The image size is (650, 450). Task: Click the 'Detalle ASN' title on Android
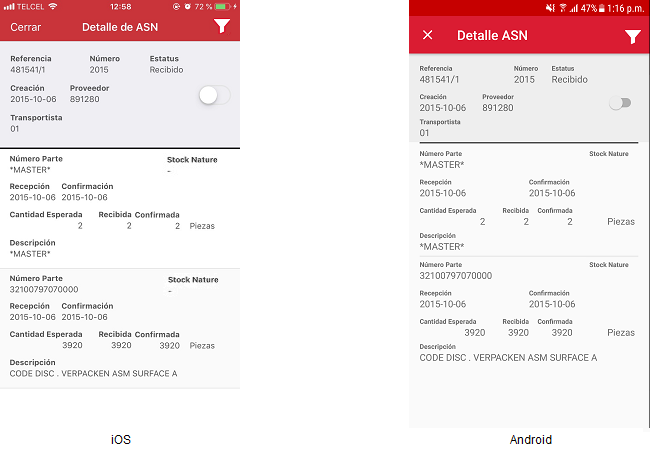[x=492, y=36]
